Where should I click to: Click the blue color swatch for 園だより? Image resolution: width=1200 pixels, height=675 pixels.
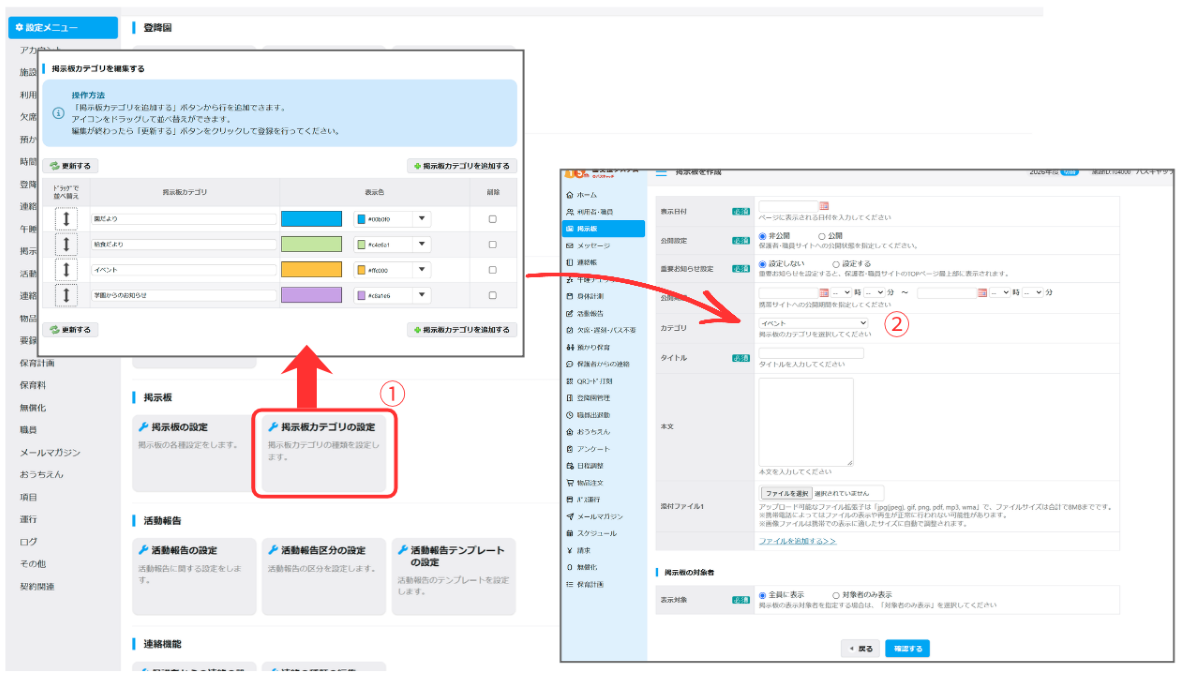[x=312, y=219]
